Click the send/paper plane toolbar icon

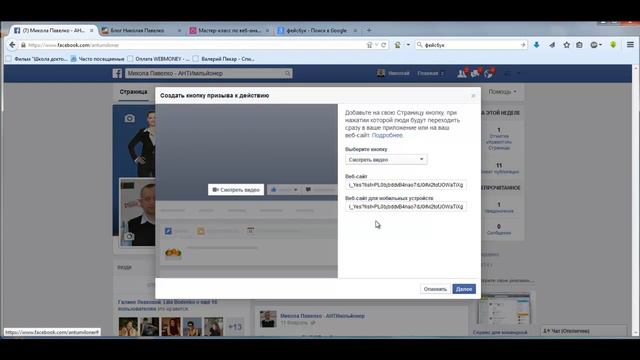pos(552,45)
